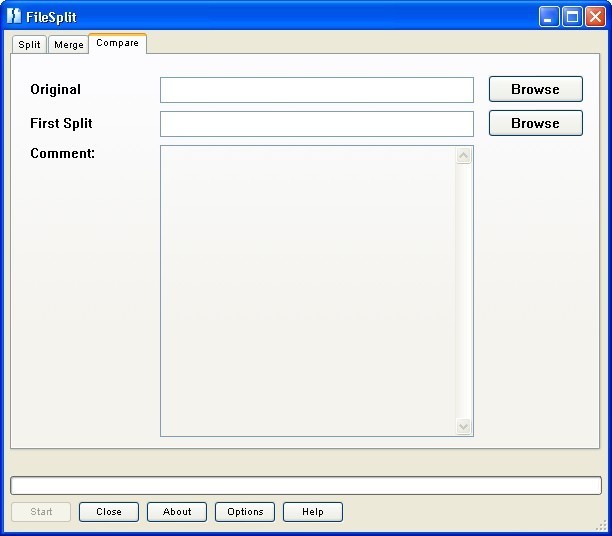Click the Comment box scroll down arrow

coord(464,426)
